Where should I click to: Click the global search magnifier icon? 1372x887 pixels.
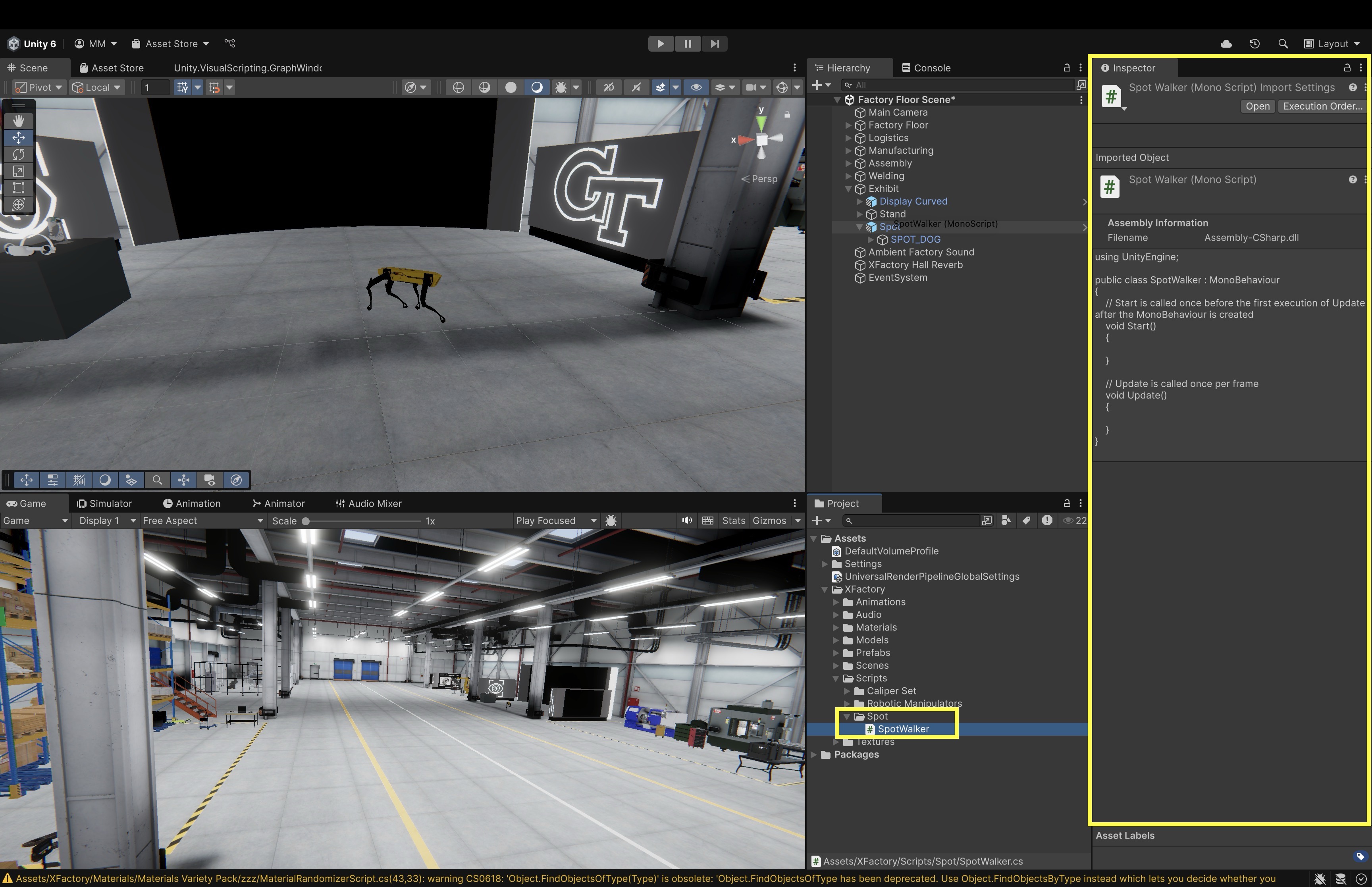[x=1283, y=44]
